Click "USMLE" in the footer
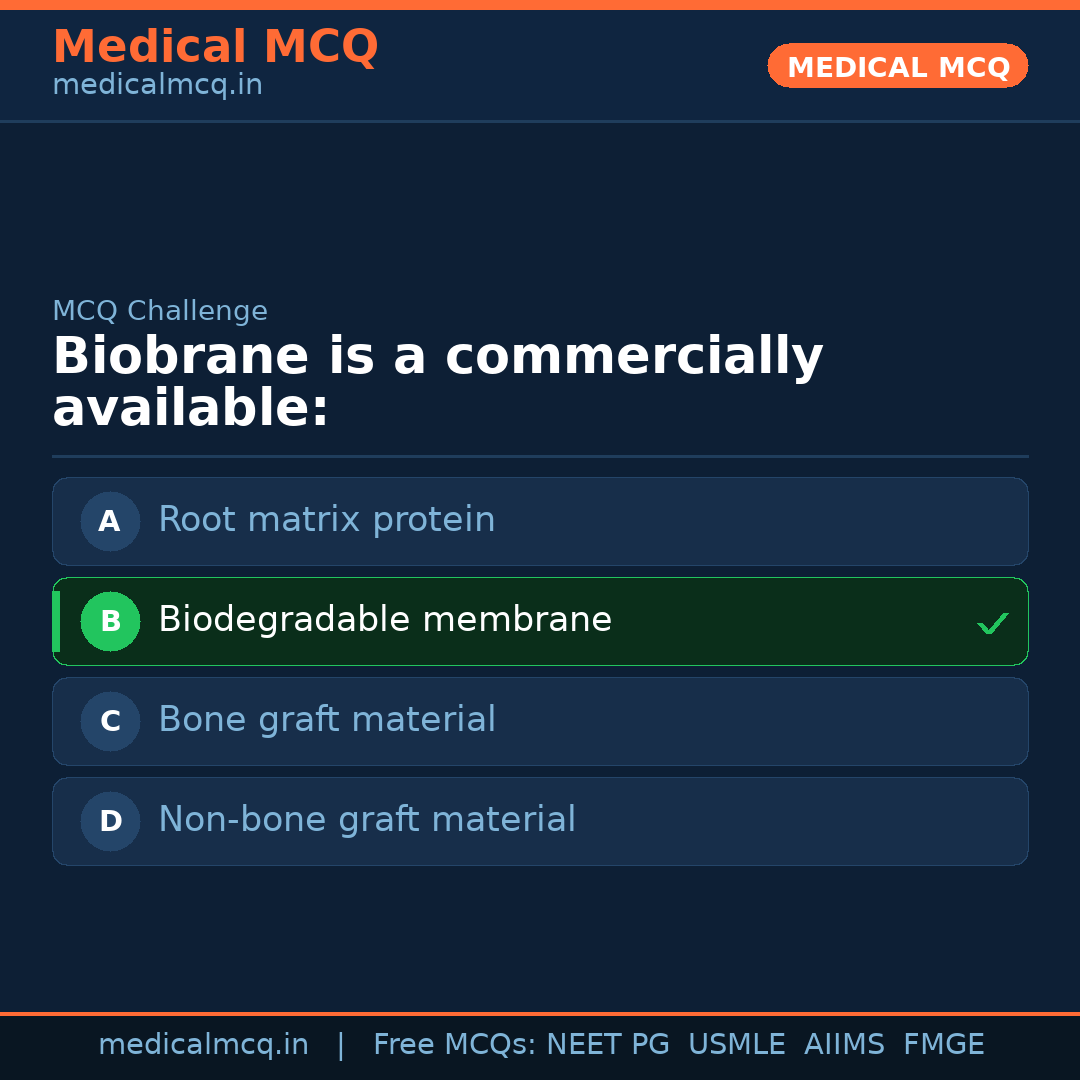Screen dimensions: 1080x1080 tap(736, 1045)
